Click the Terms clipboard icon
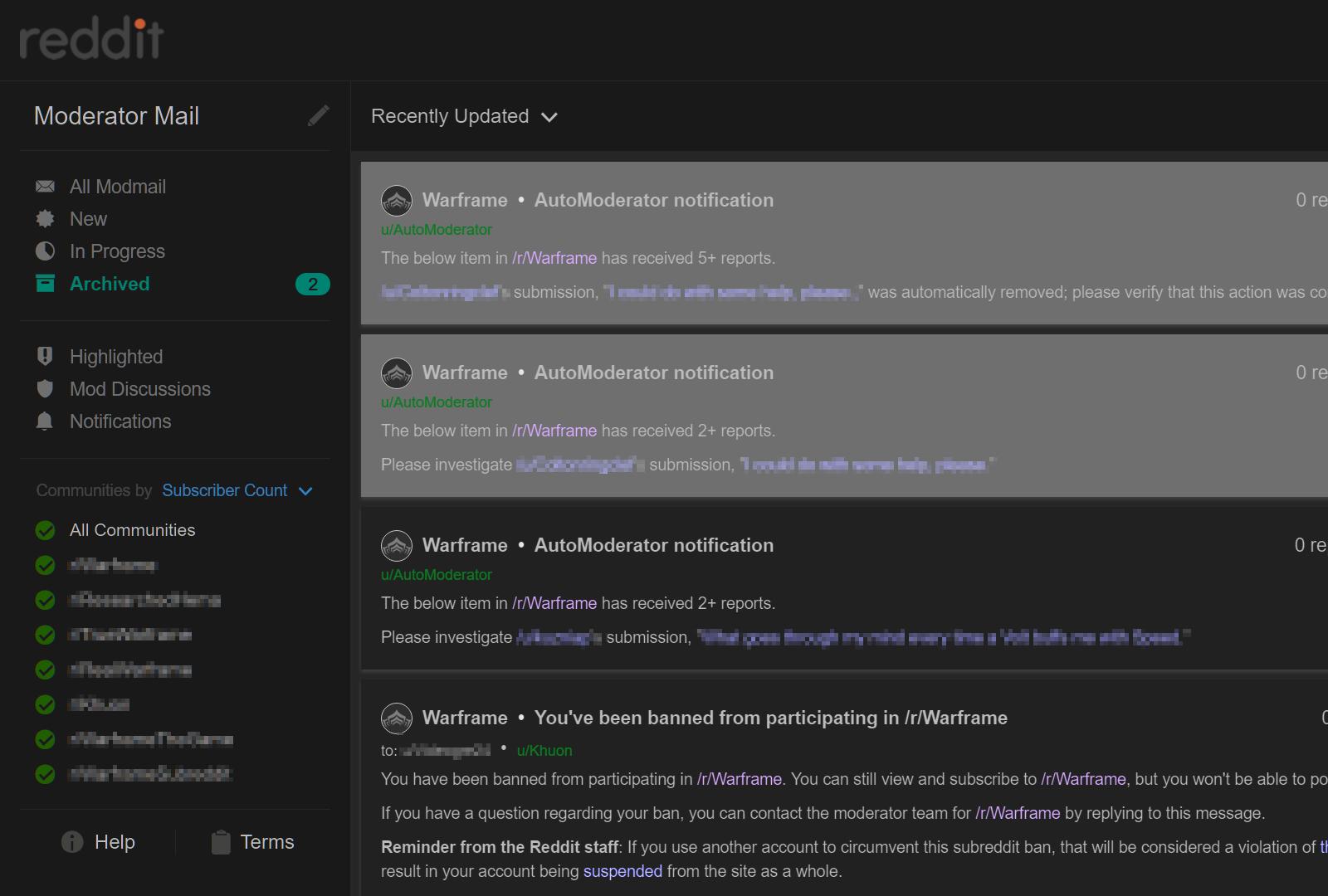 pyautogui.click(x=221, y=842)
